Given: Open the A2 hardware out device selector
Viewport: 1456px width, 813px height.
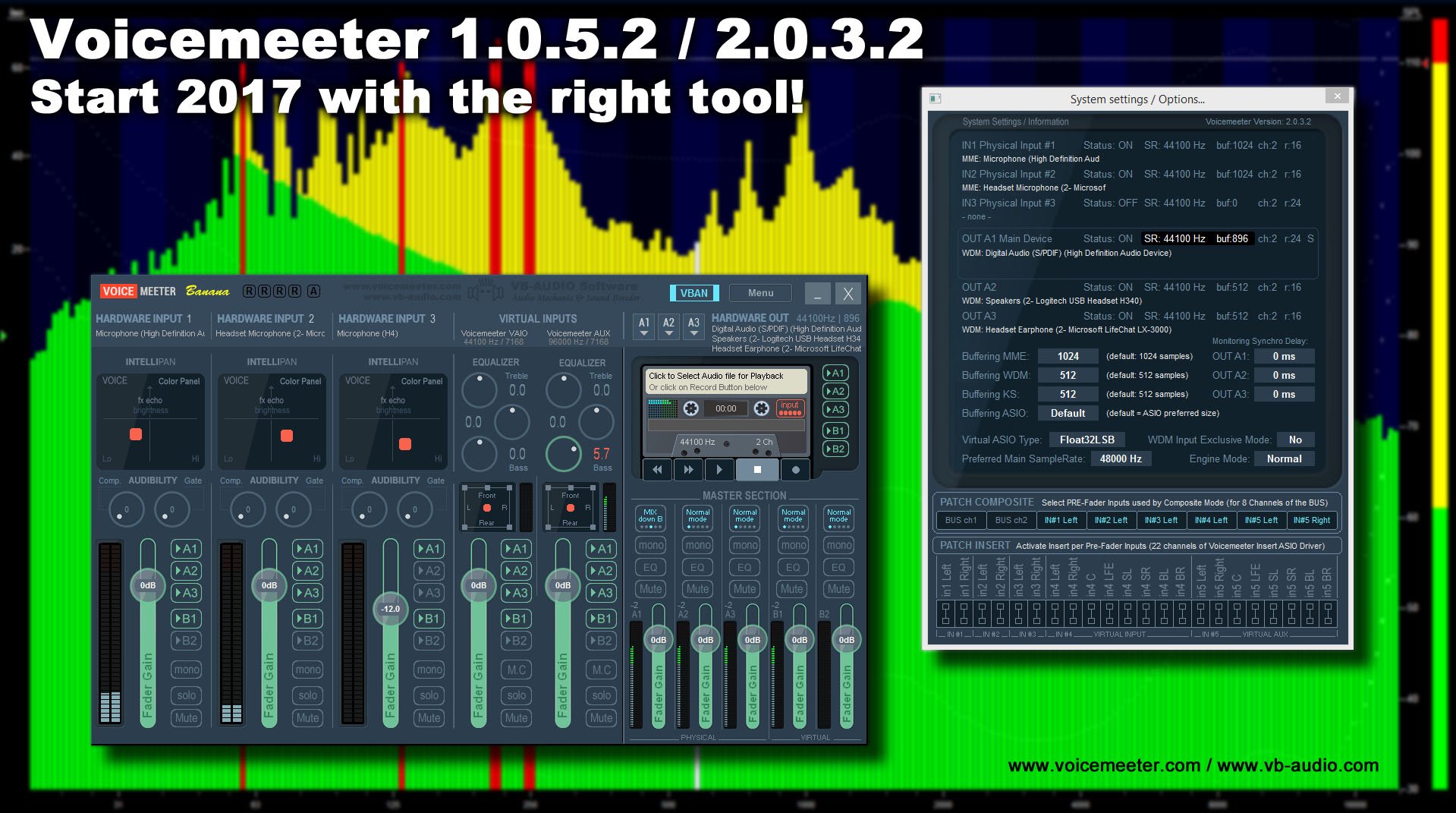Looking at the screenshot, I should 668,326.
